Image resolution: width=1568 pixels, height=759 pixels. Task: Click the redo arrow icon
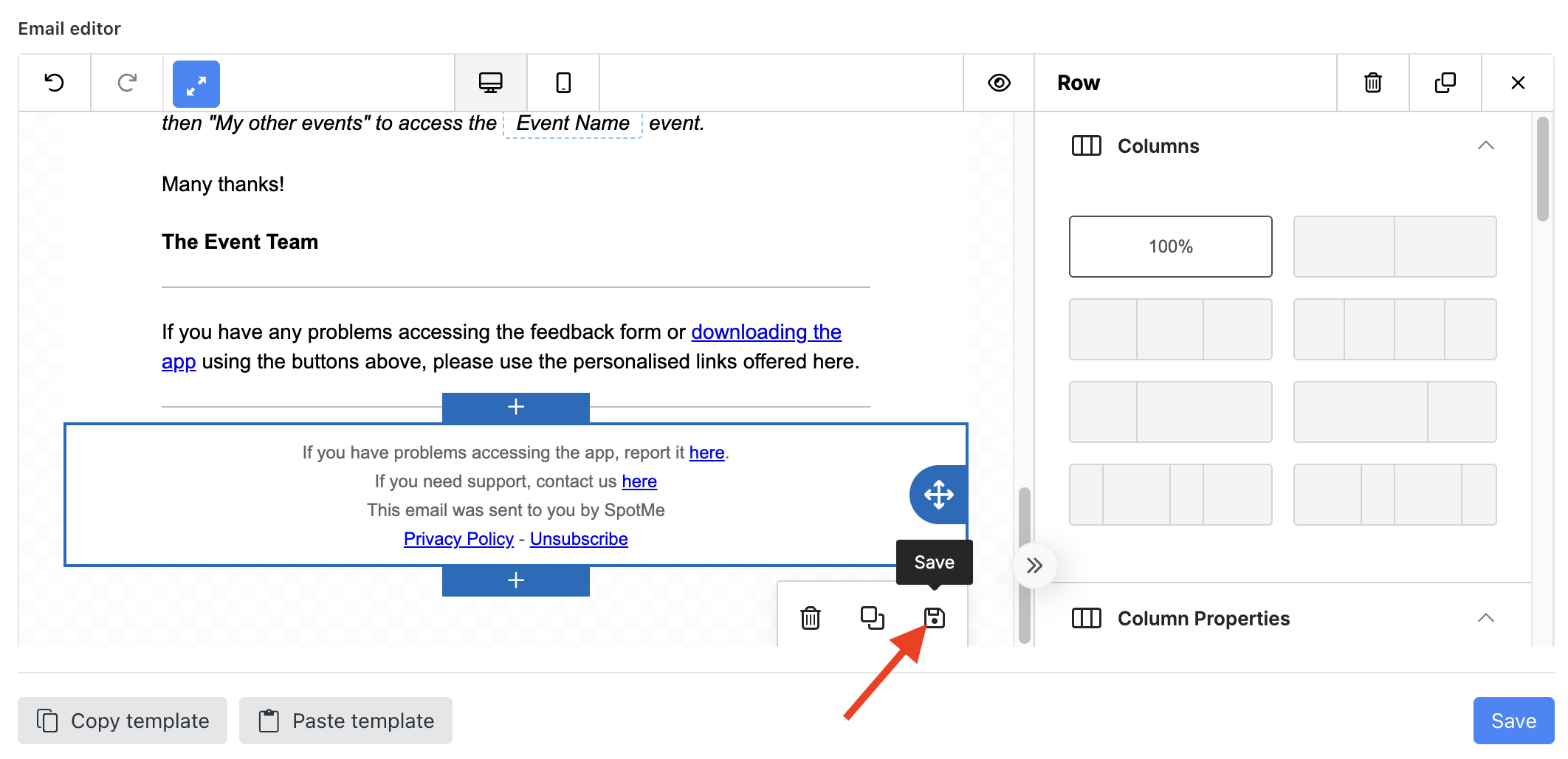click(x=127, y=83)
